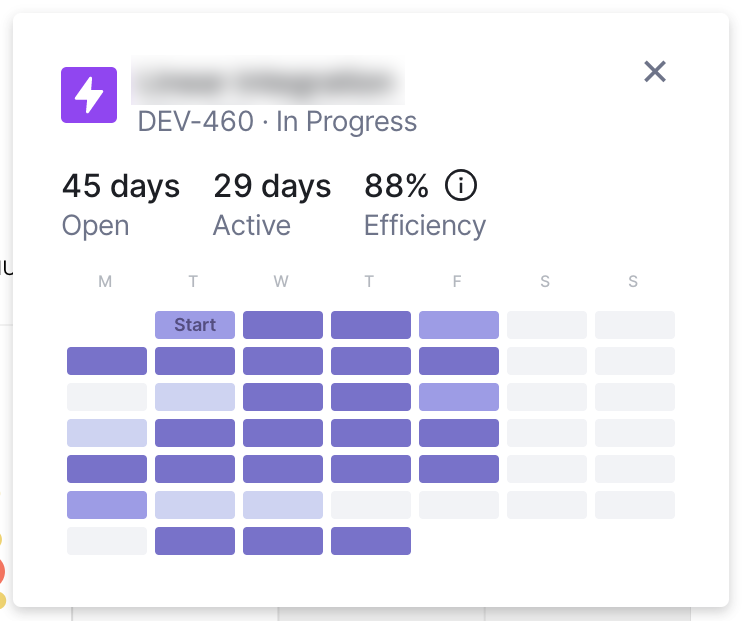The image size is (742, 621).
Task: Select first-row Saturday empty cell
Action: tap(547, 325)
